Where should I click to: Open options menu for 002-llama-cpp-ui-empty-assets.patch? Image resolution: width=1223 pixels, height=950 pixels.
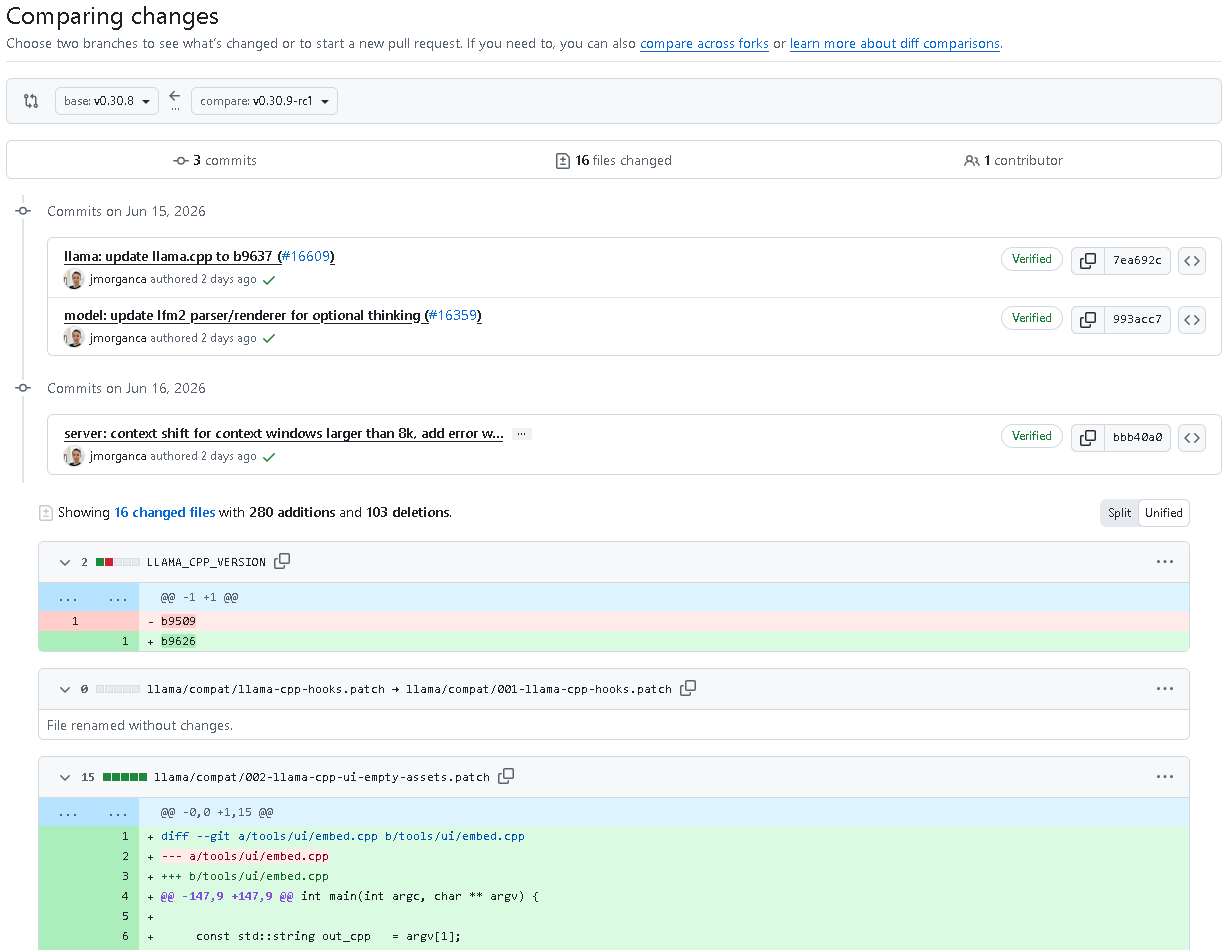tap(1164, 777)
